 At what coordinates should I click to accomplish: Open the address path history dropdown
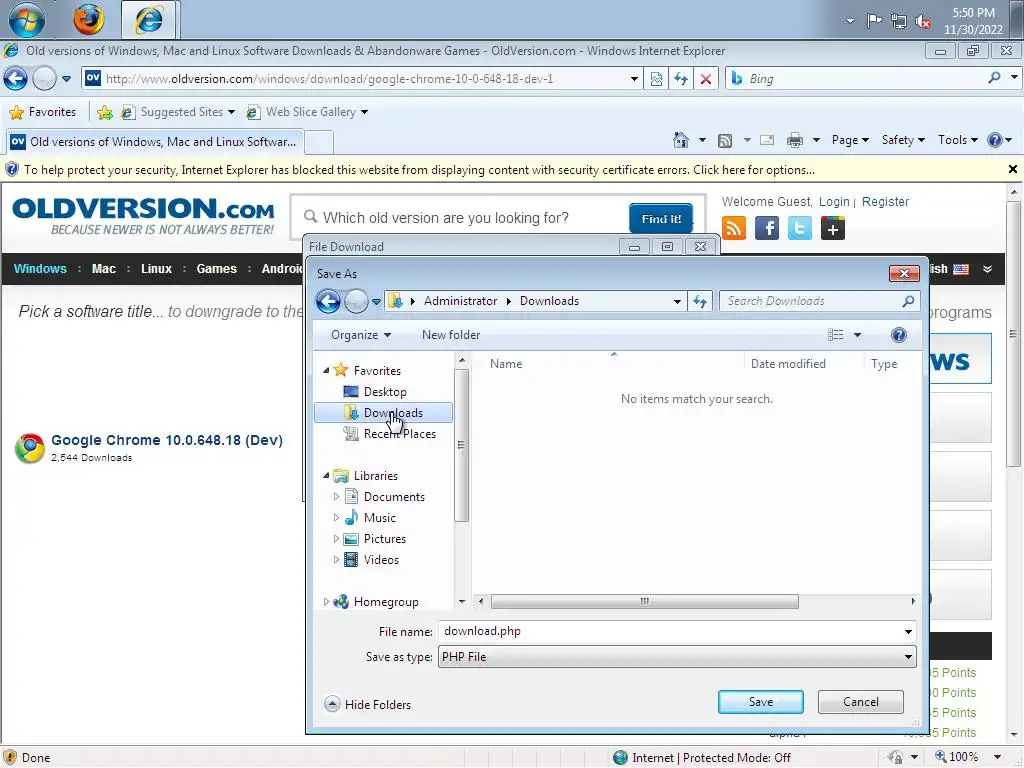click(677, 301)
